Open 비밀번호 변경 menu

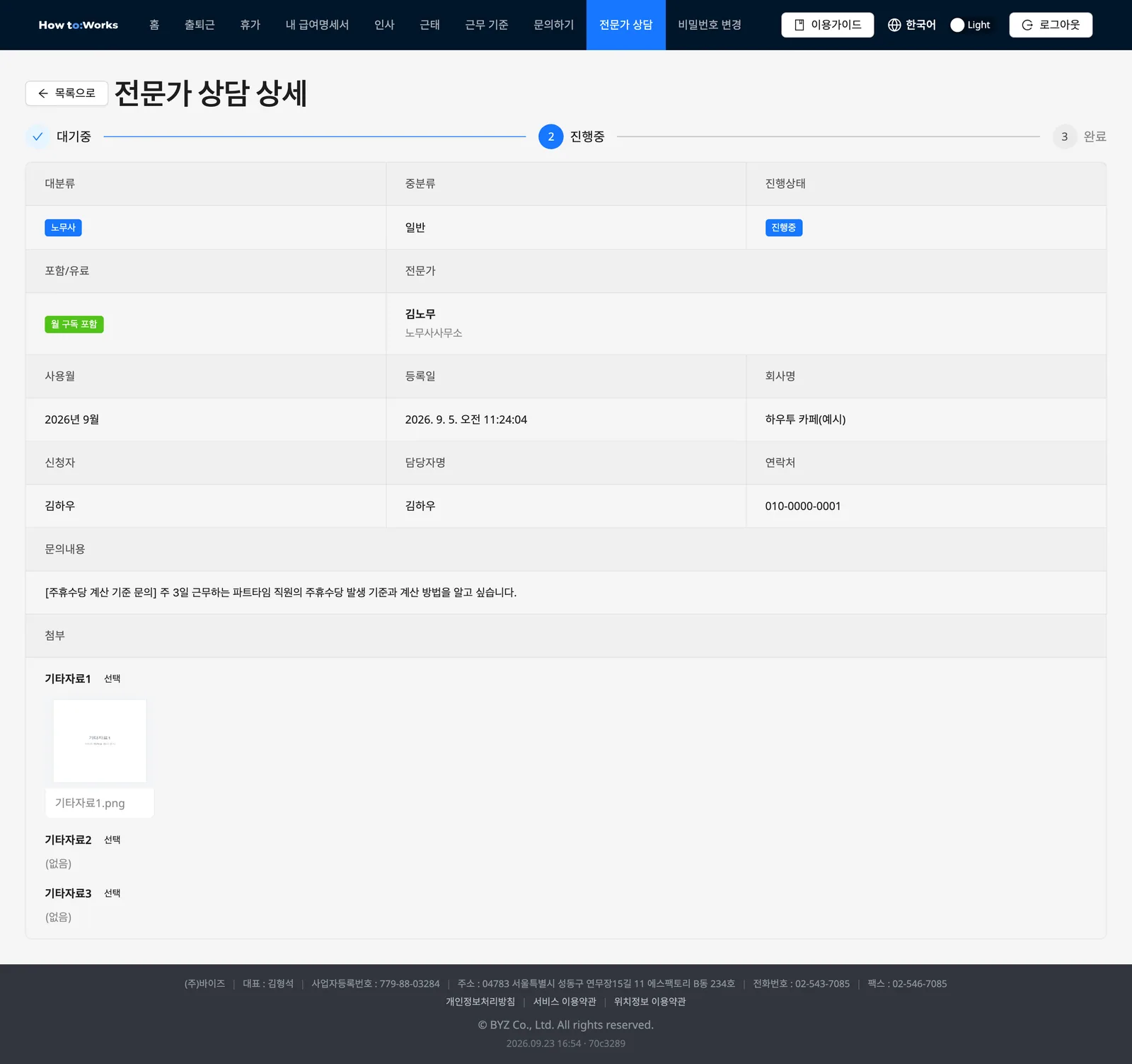(x=710, y=25)
